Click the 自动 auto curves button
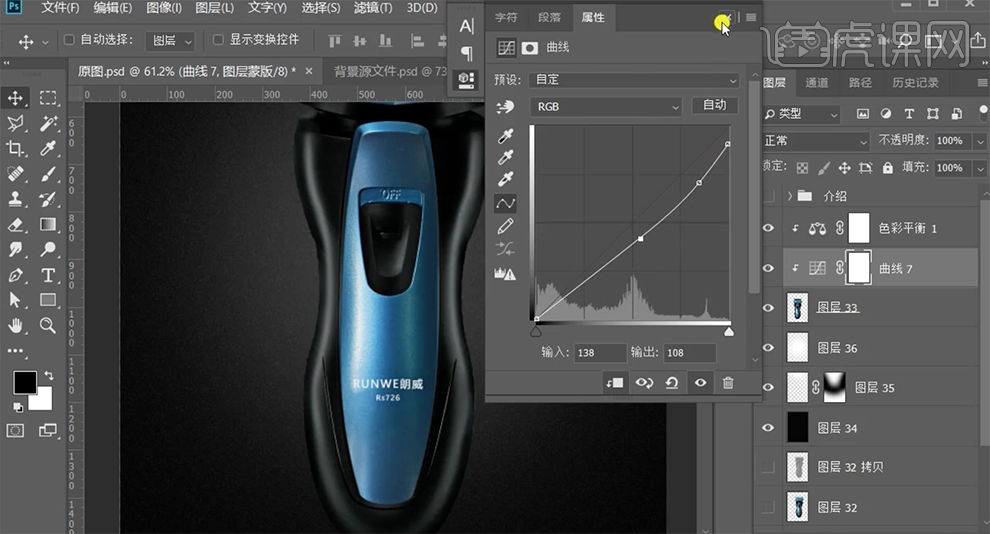The width and height of the screenshot is (990, 534). pos(715,105)
